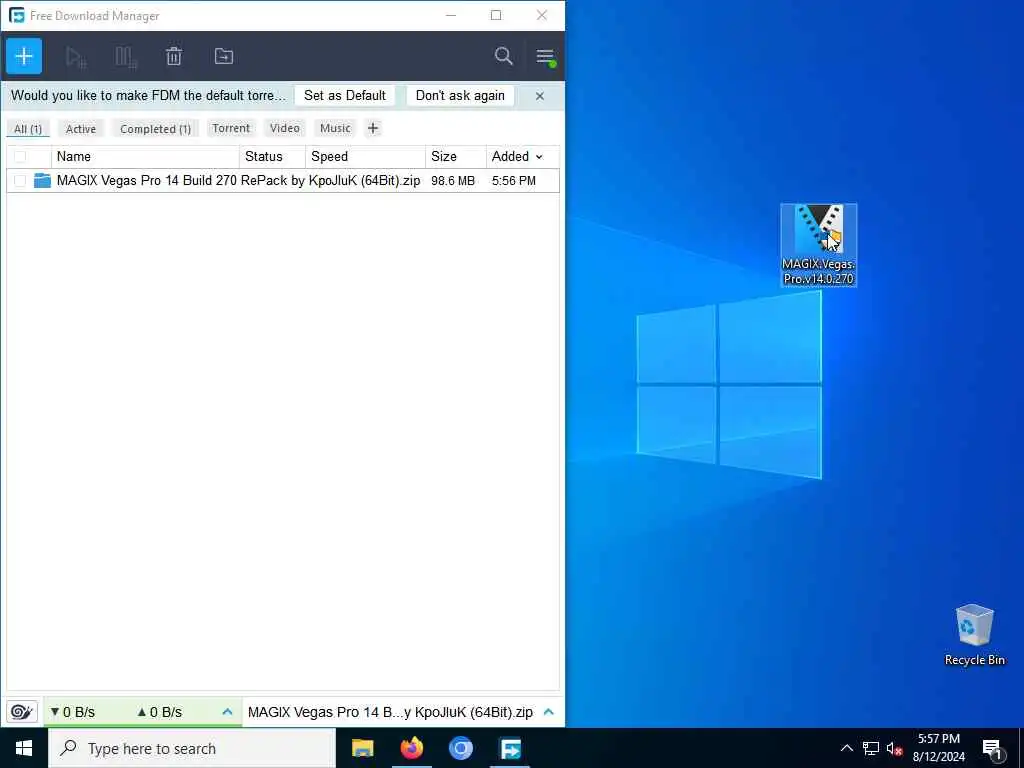Open the notification center icon

pos(992,749)
